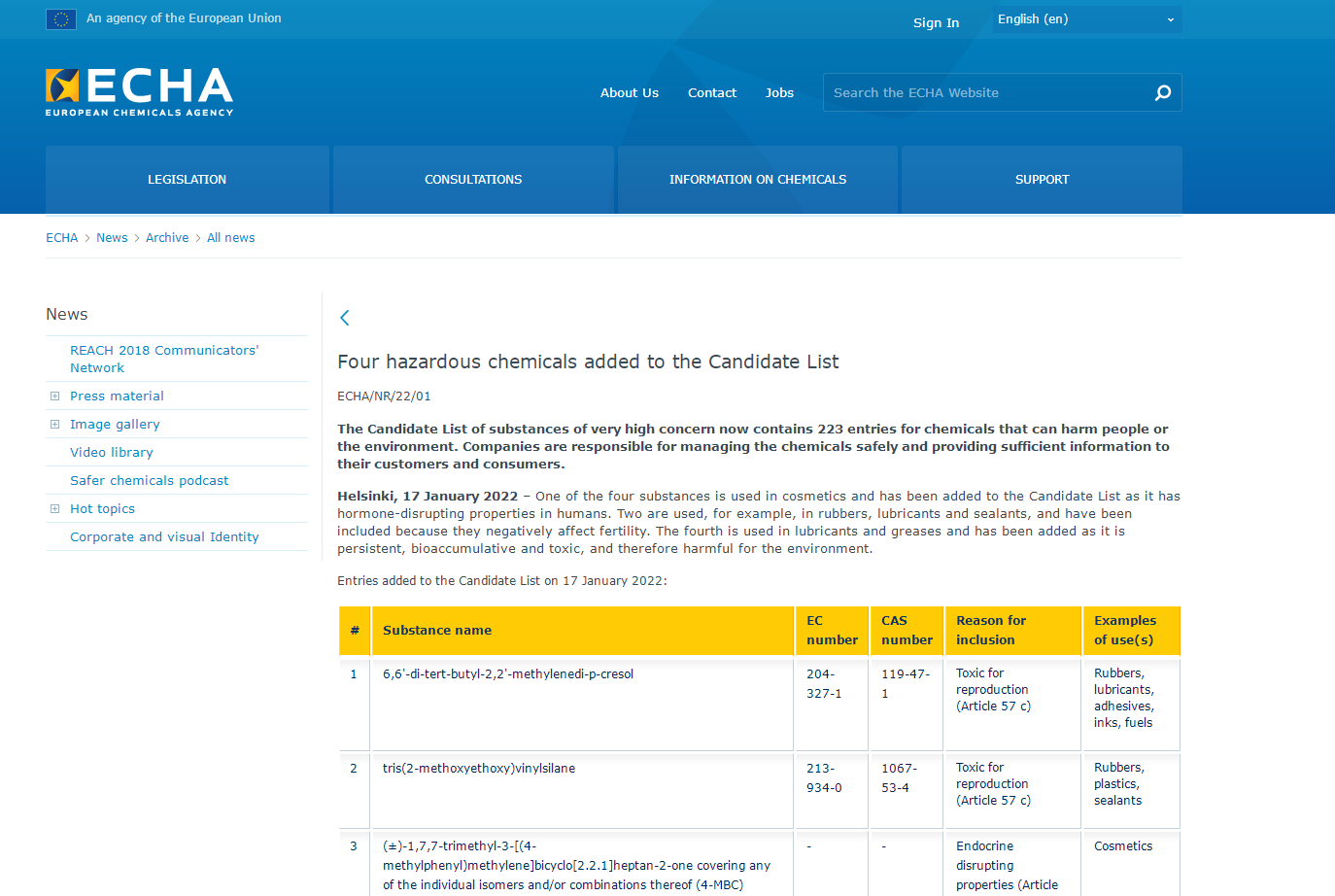Screen dimensions: 1335x896
Task: Open the Image gallery link
Action: [115, 425]
